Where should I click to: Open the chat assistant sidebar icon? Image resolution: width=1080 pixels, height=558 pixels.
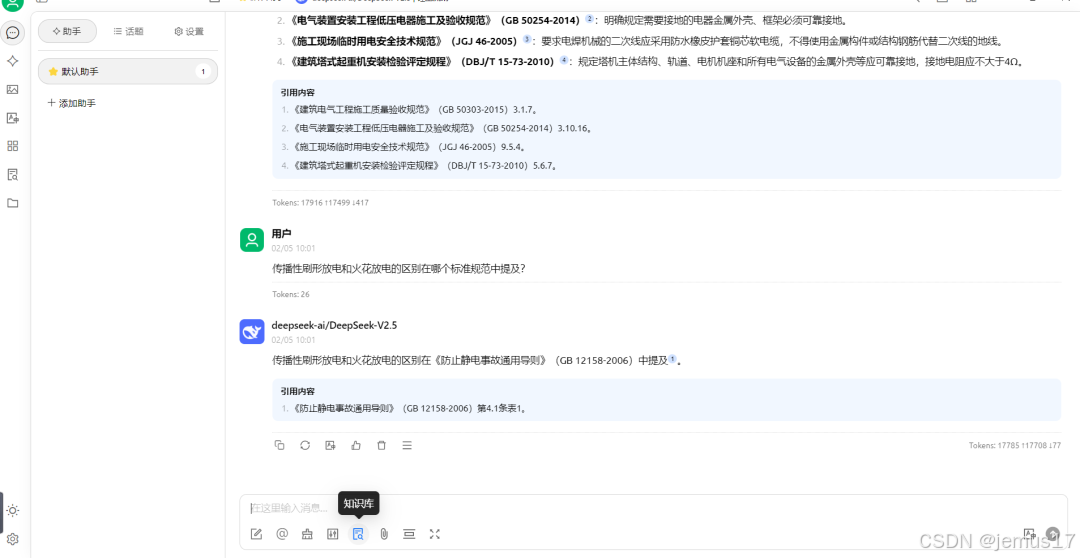point(12,32)
